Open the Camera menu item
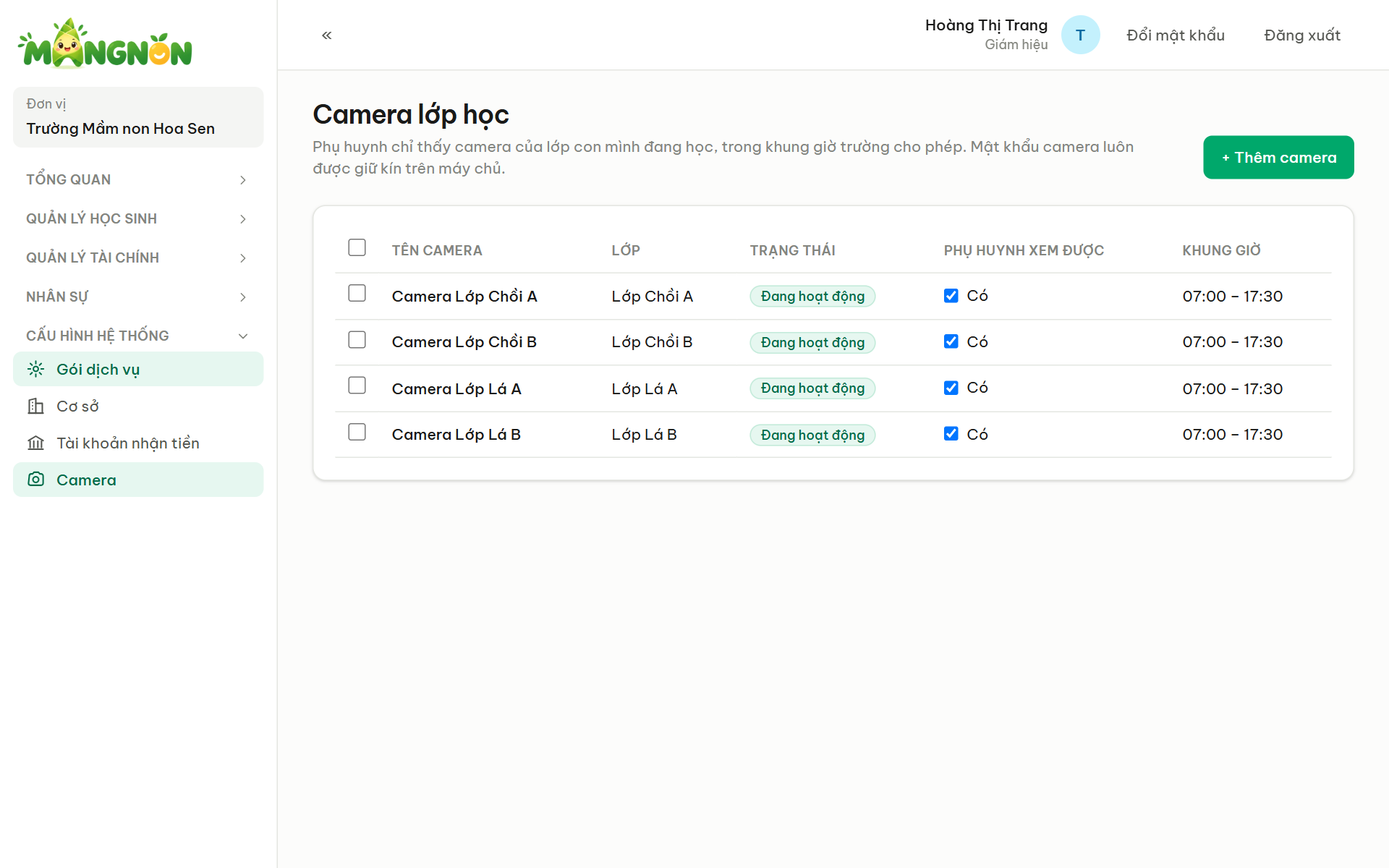The width and height of the screenshot is (1389, 868). click(138, 480)
